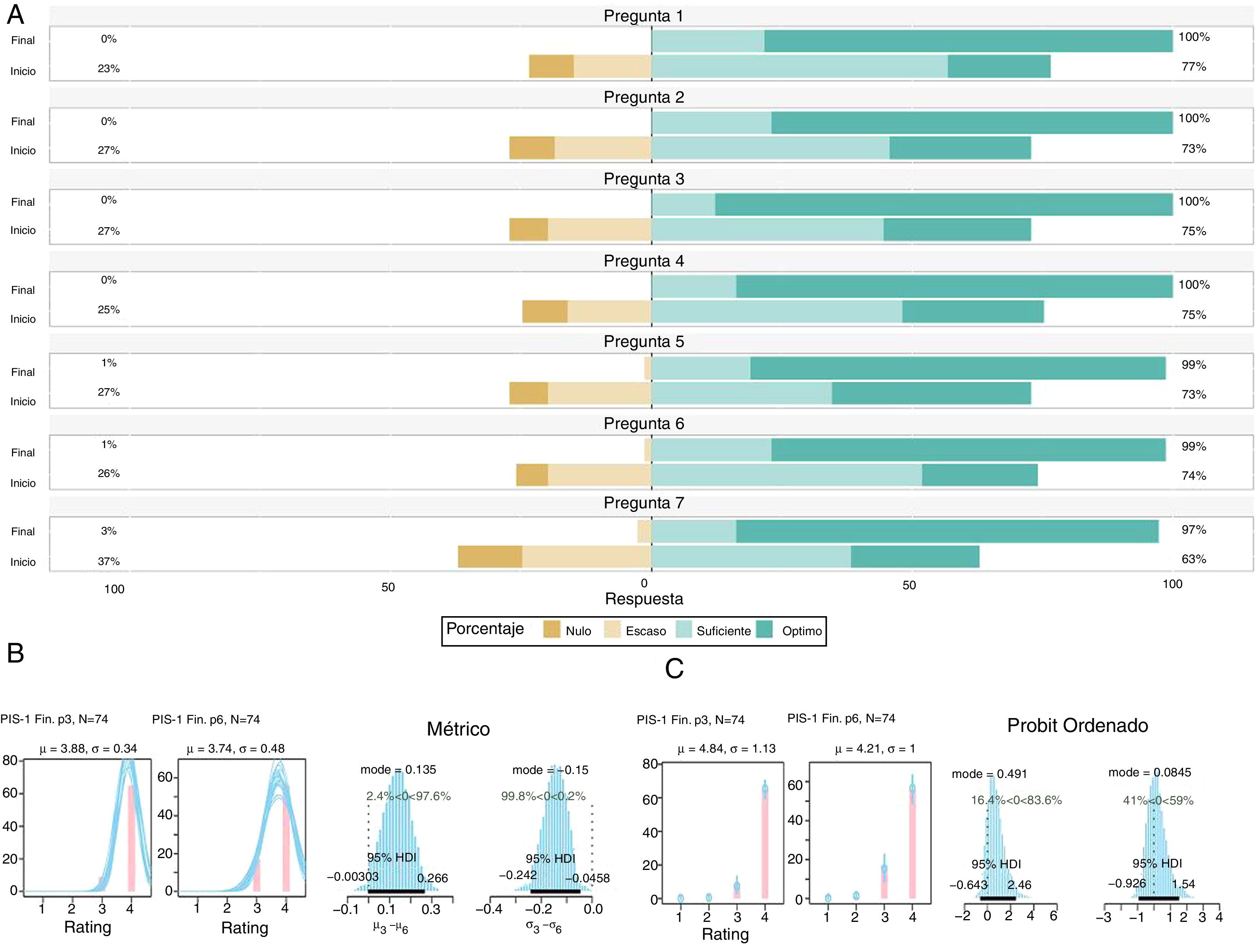The width and height of the screenshot is (1256, 952).
Task: Click the Nulo legend color swatch
Action: point(551,630)
